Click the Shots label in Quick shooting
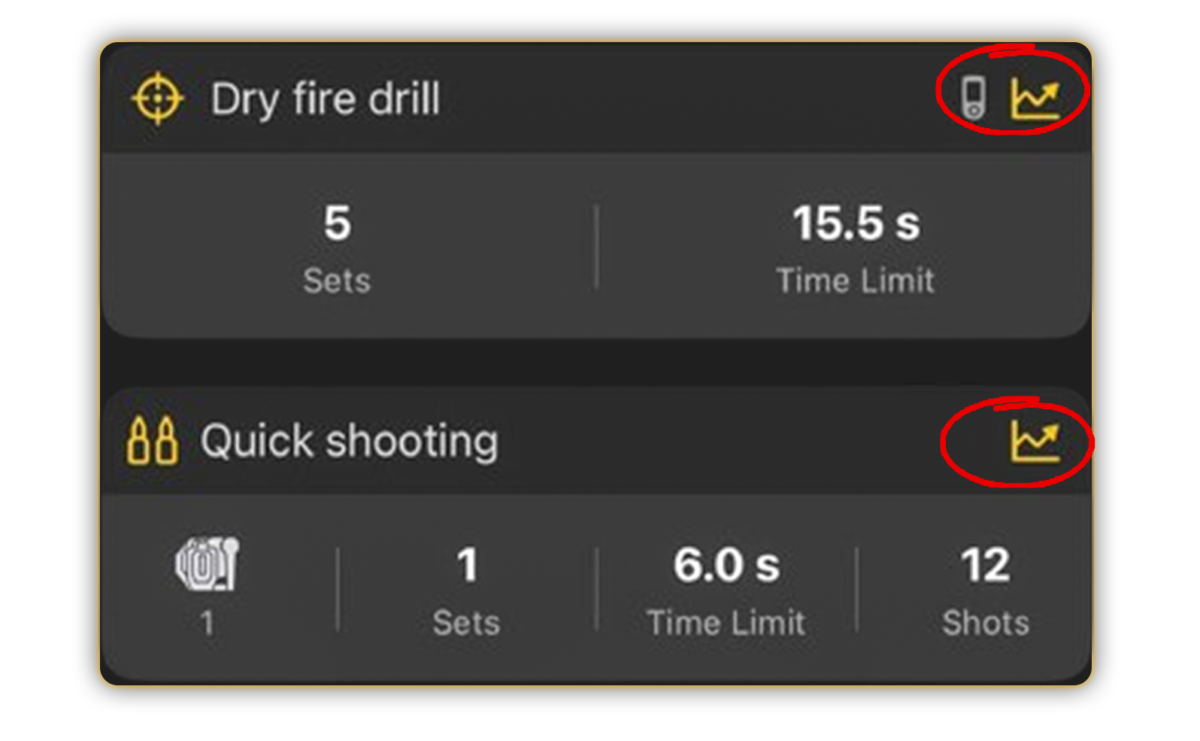This screenshot has width=1200, height=741. tap(985, 623)
